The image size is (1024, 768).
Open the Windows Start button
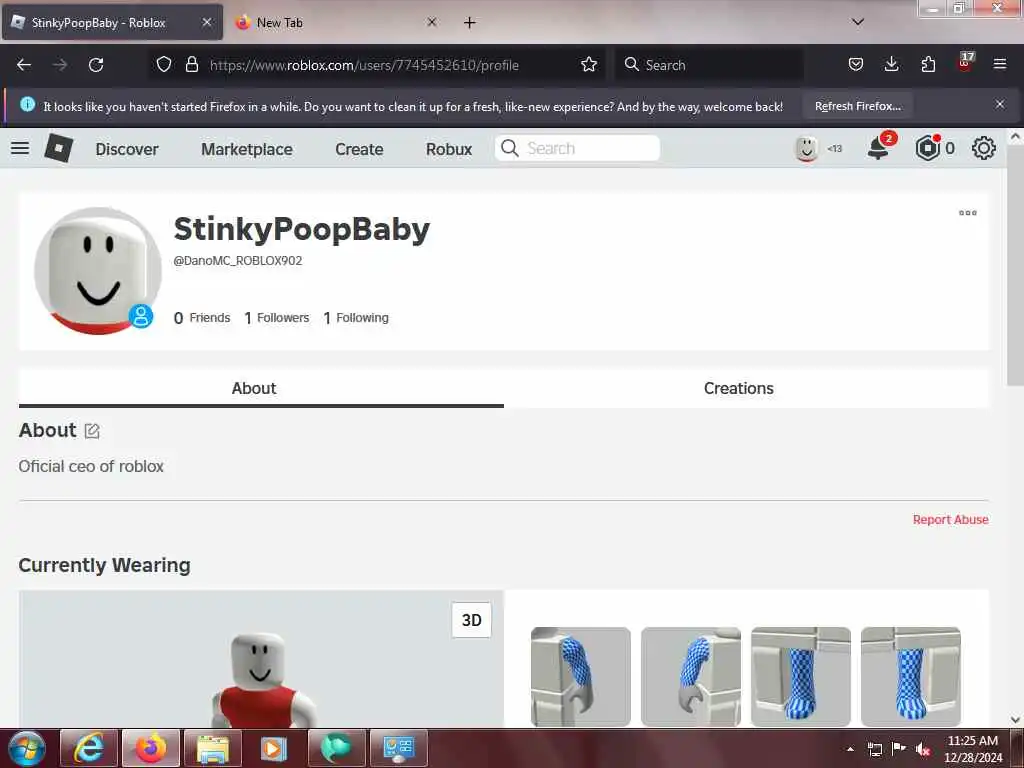[x=27, y=748]
